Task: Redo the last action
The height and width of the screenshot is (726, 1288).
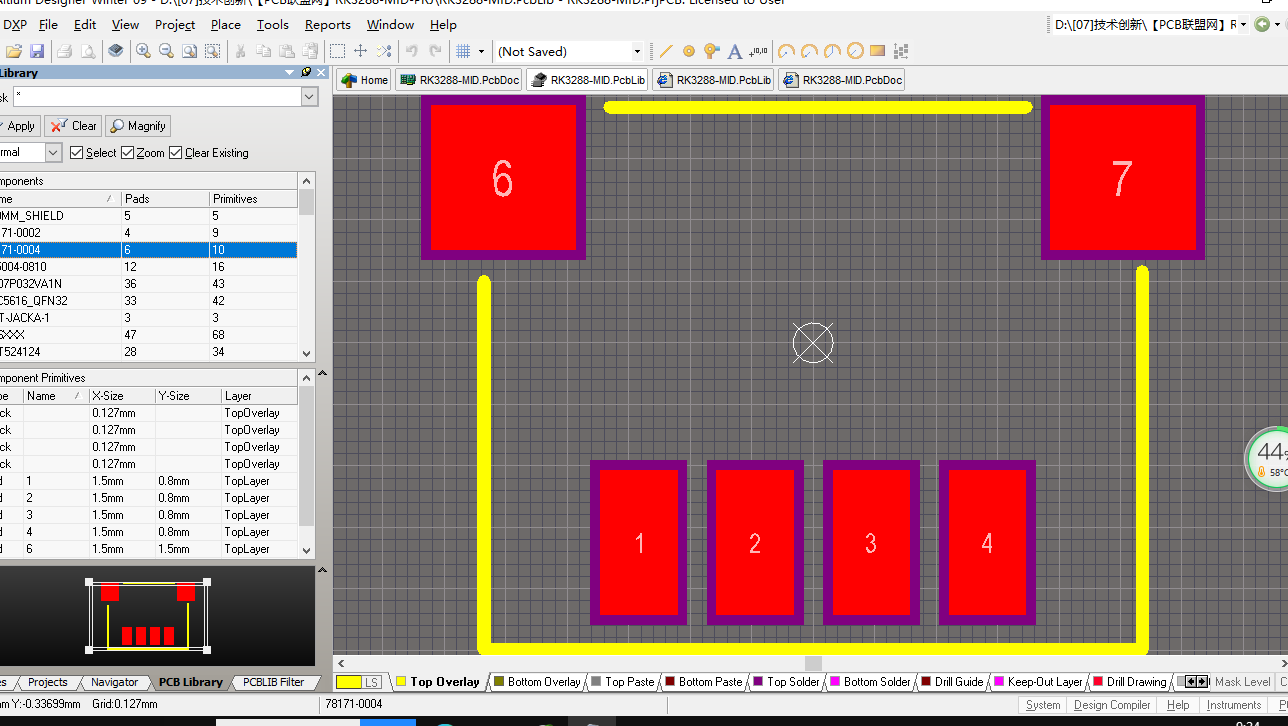Action: 435,51
